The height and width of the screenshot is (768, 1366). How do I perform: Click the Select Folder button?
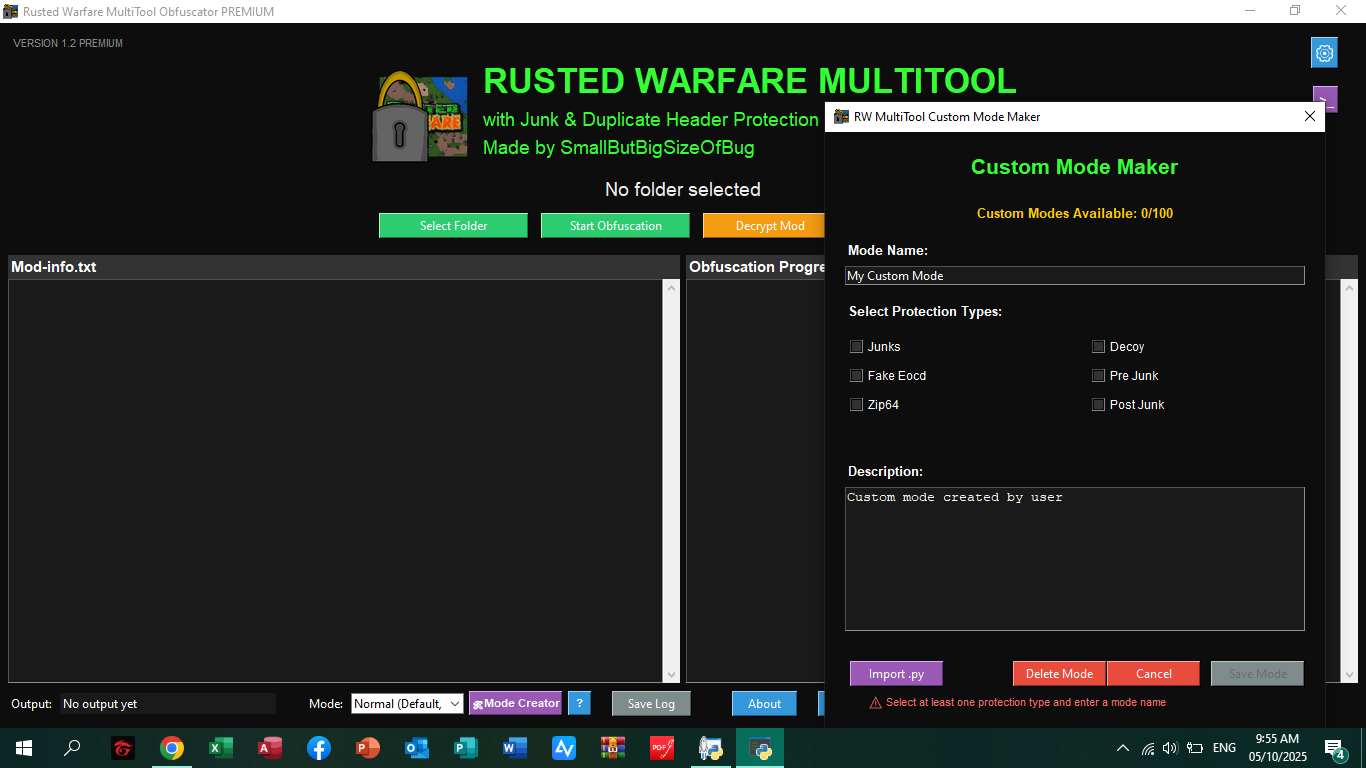[x=453, y=226]
